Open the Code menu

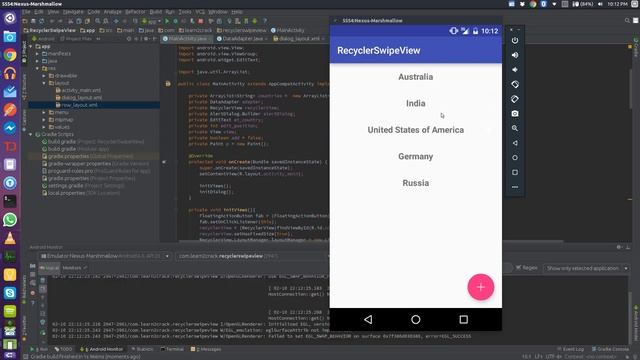[93, 12]
